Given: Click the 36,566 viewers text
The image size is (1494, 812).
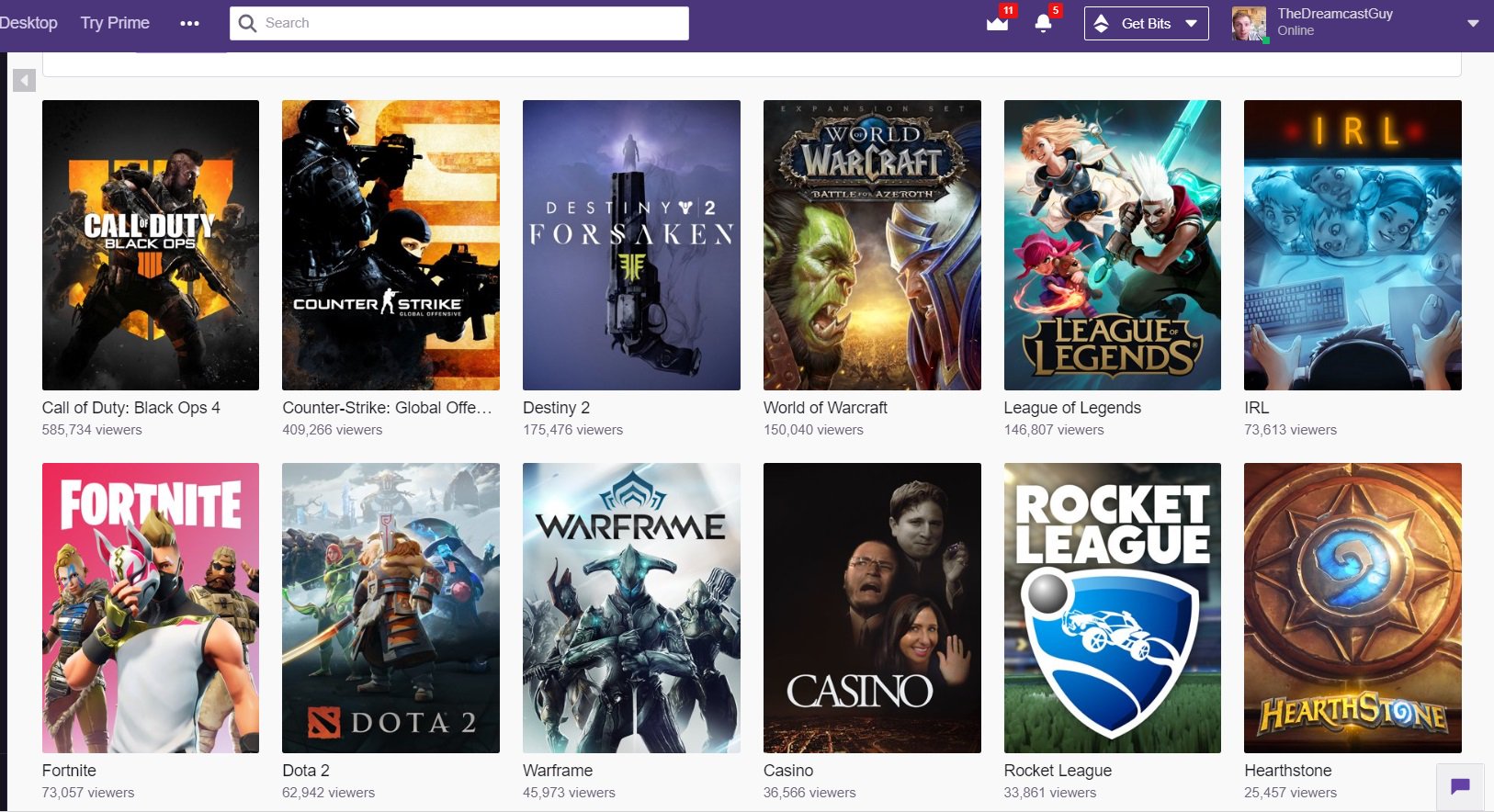Looking at the screenshot, I should click(x=809, y=793).
